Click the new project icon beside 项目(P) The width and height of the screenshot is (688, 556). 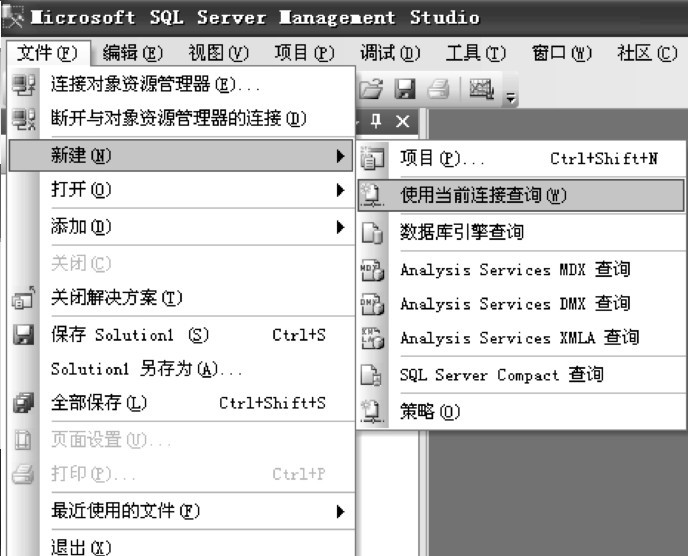click(x=372, y=158)
